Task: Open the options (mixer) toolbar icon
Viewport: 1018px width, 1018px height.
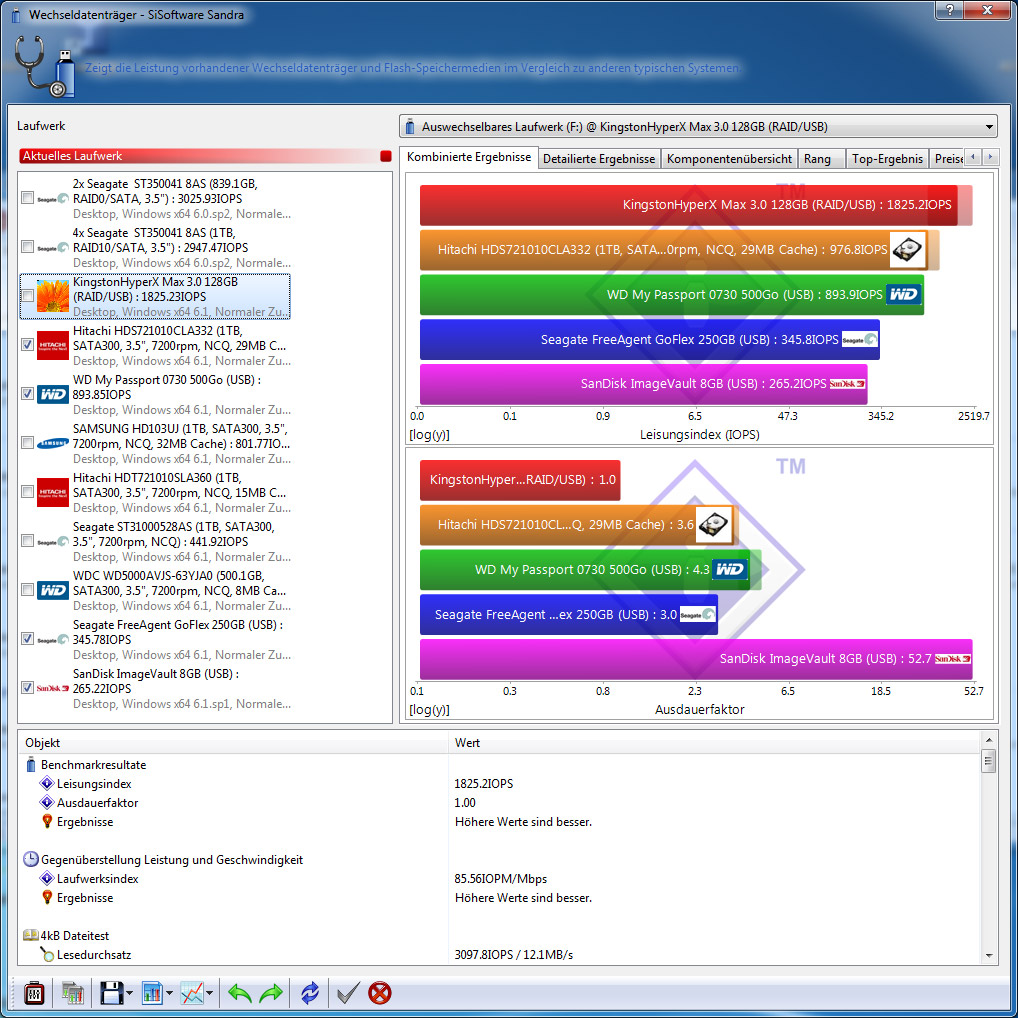Action: click(34, 993)
